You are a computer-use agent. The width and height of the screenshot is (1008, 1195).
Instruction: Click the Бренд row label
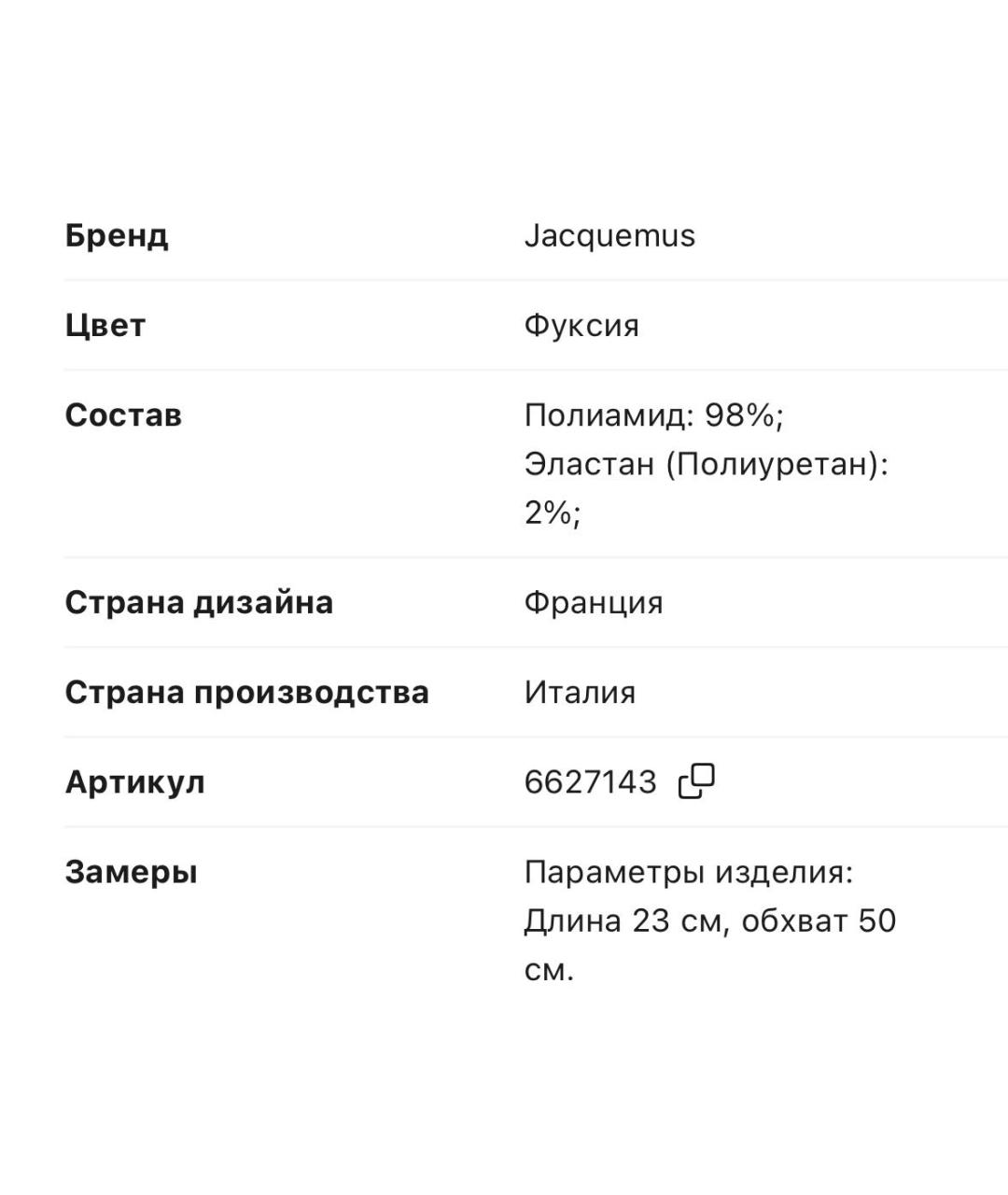coord(116,236)
